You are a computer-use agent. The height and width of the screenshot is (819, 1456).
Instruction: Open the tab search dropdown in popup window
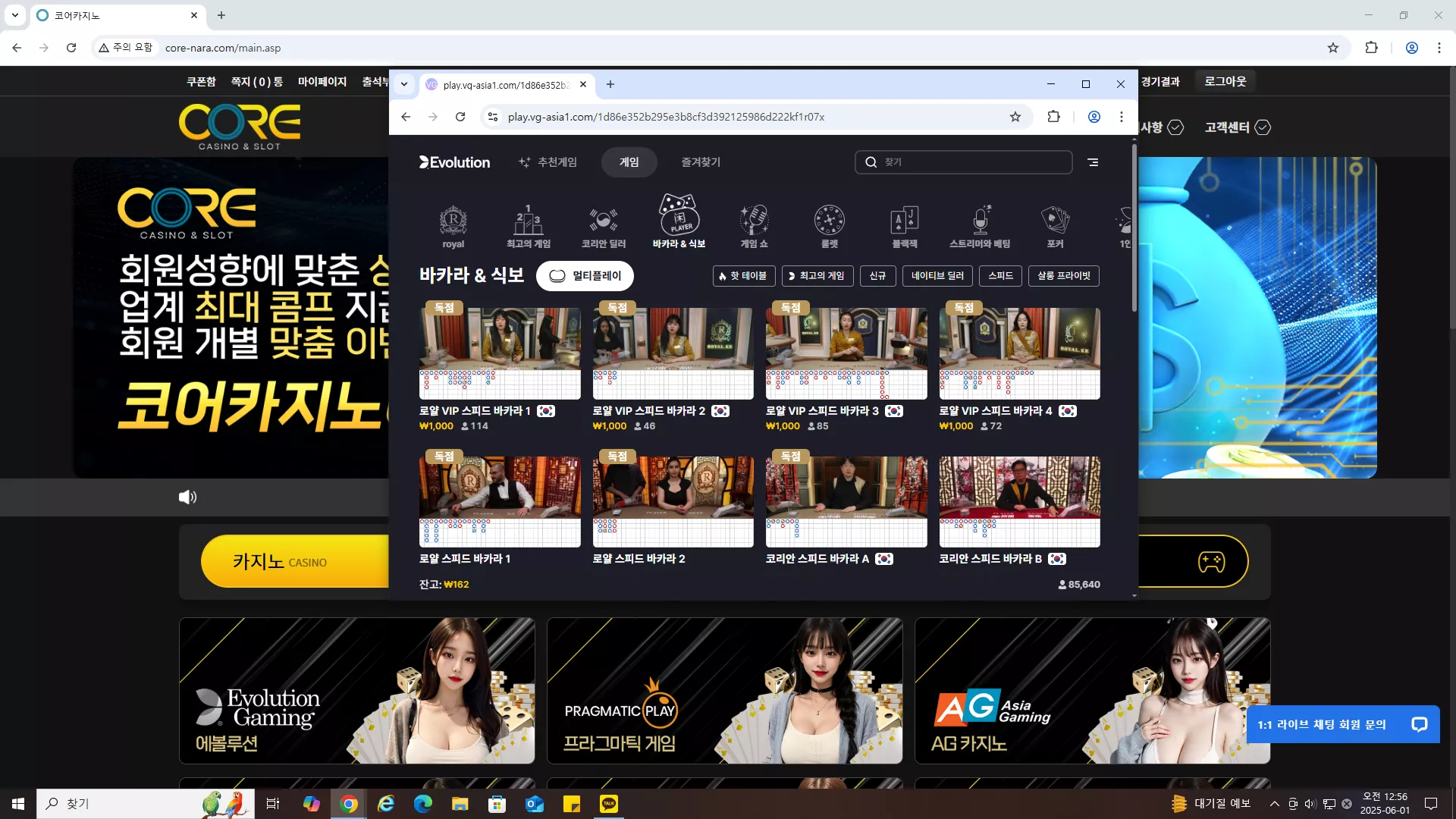pos(404,84)
